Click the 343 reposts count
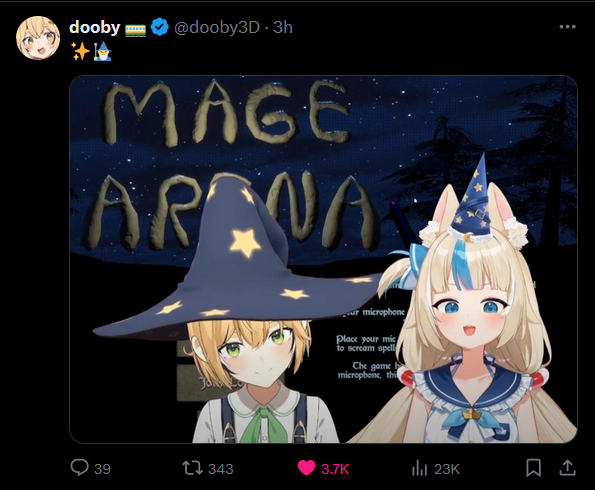This screenshot has width=595, height=490. click(x=221, y=469)
